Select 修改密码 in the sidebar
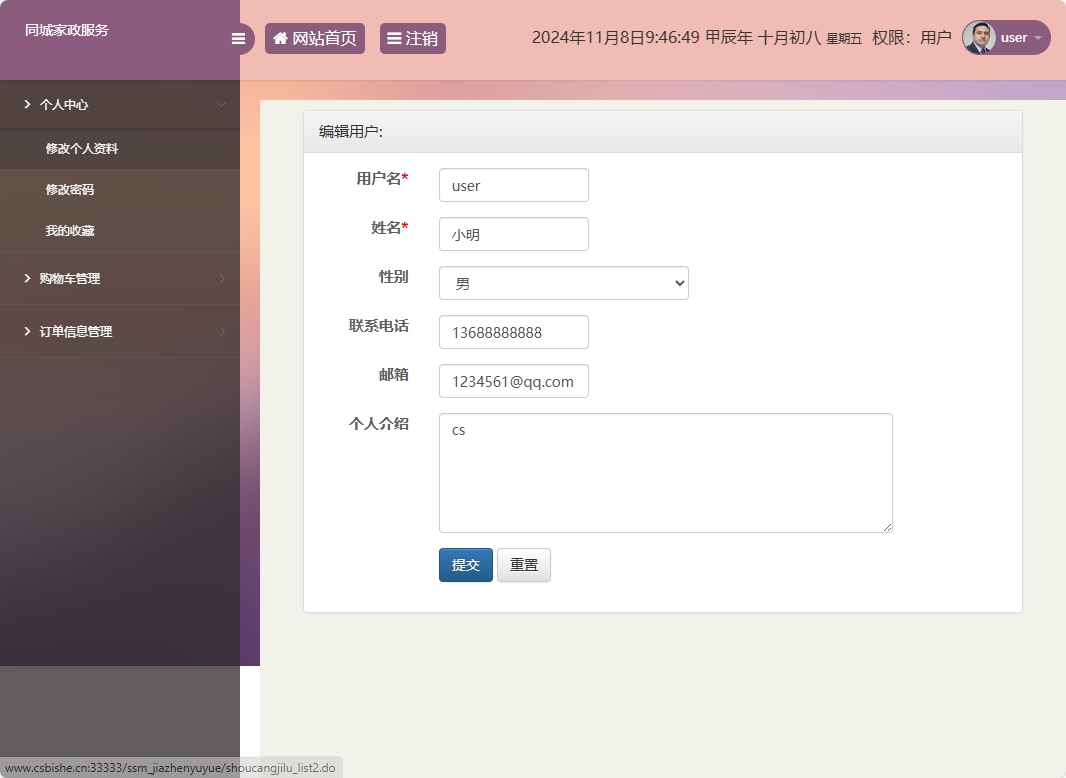 (x=70, y=189)
